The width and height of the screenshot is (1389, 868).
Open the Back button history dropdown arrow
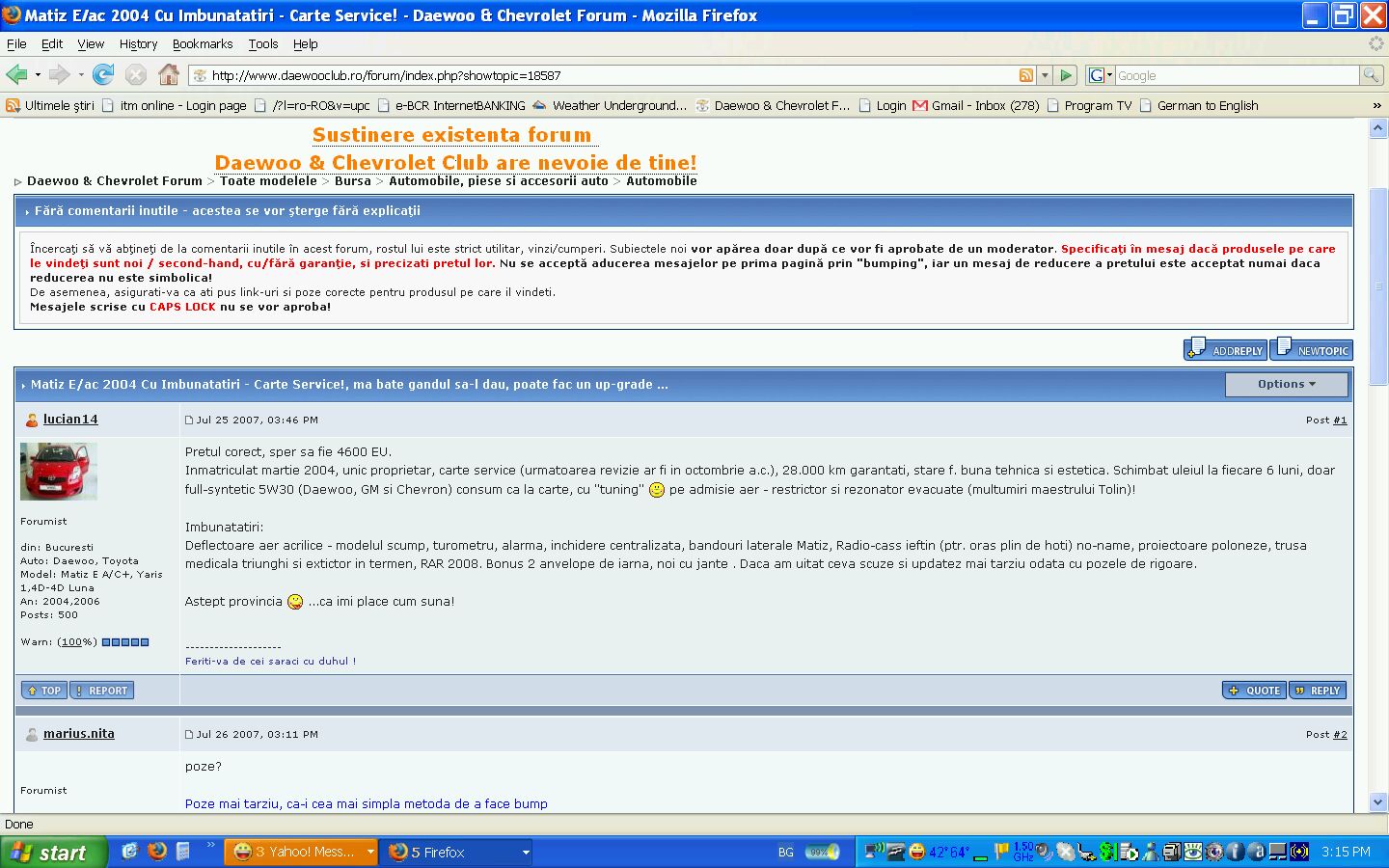click(x=38, y=74)
